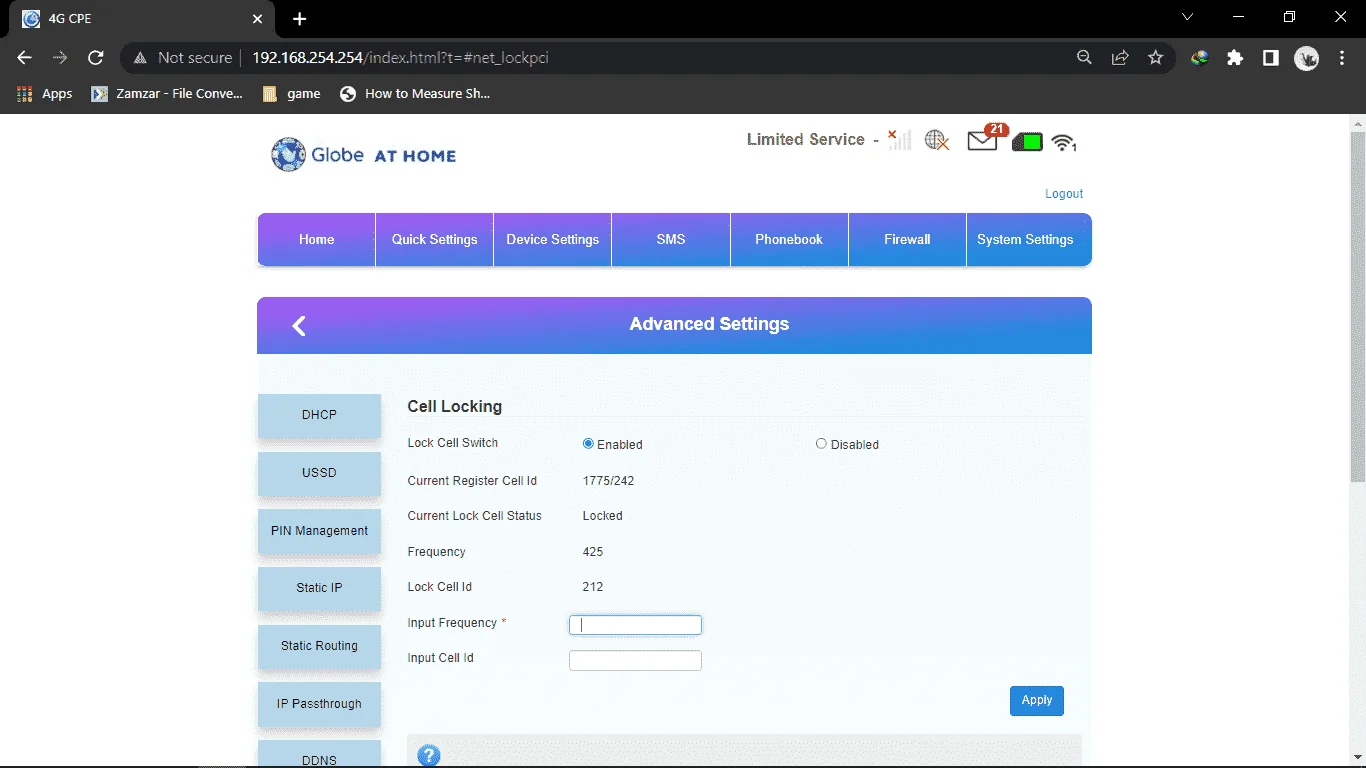Click the Cell Locking heading
The height and width of the screenshot is (768, 1366).
(x=454, y=407)
